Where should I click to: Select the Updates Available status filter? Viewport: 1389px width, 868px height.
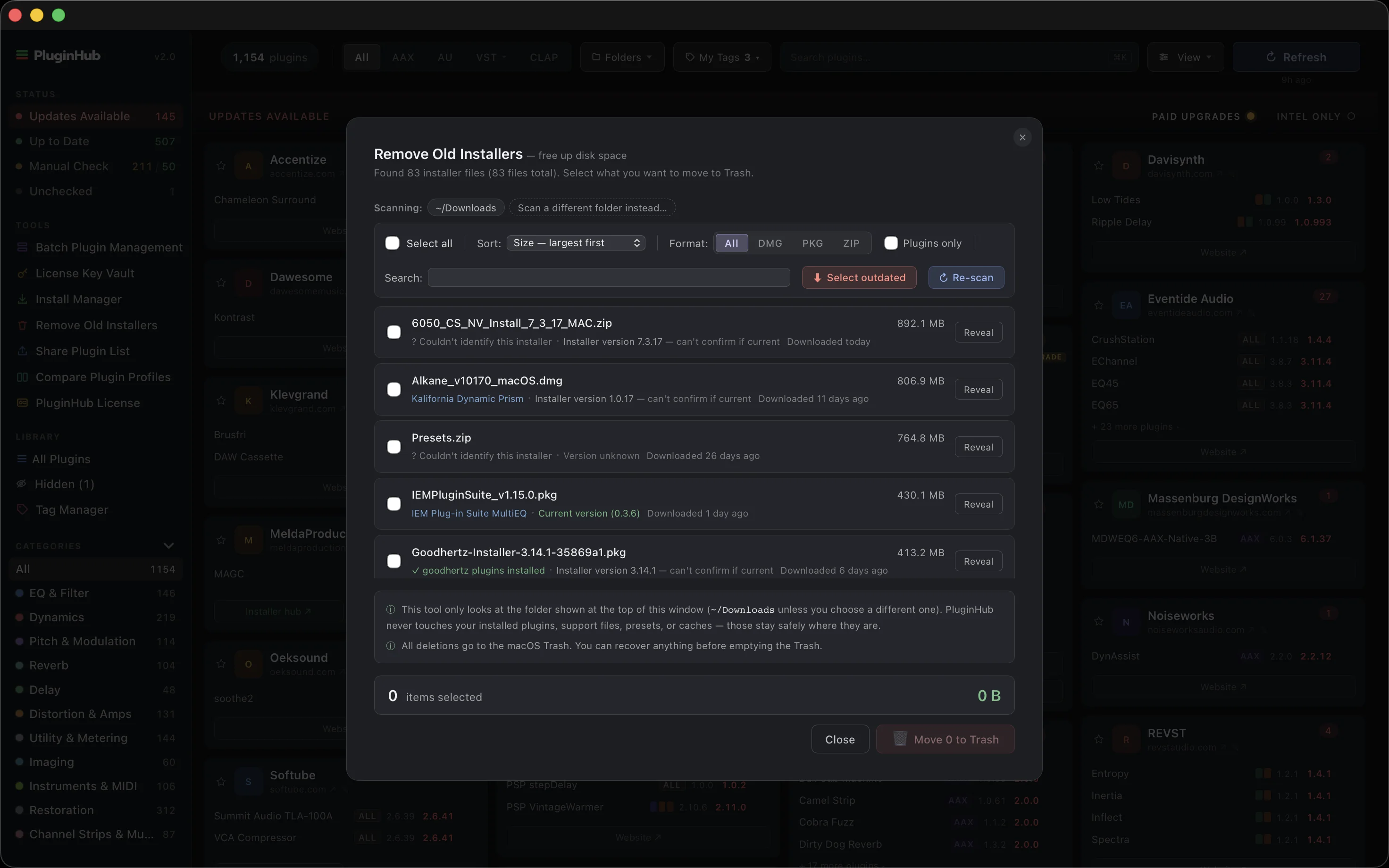pyautogui.click(x=96, y=117)
